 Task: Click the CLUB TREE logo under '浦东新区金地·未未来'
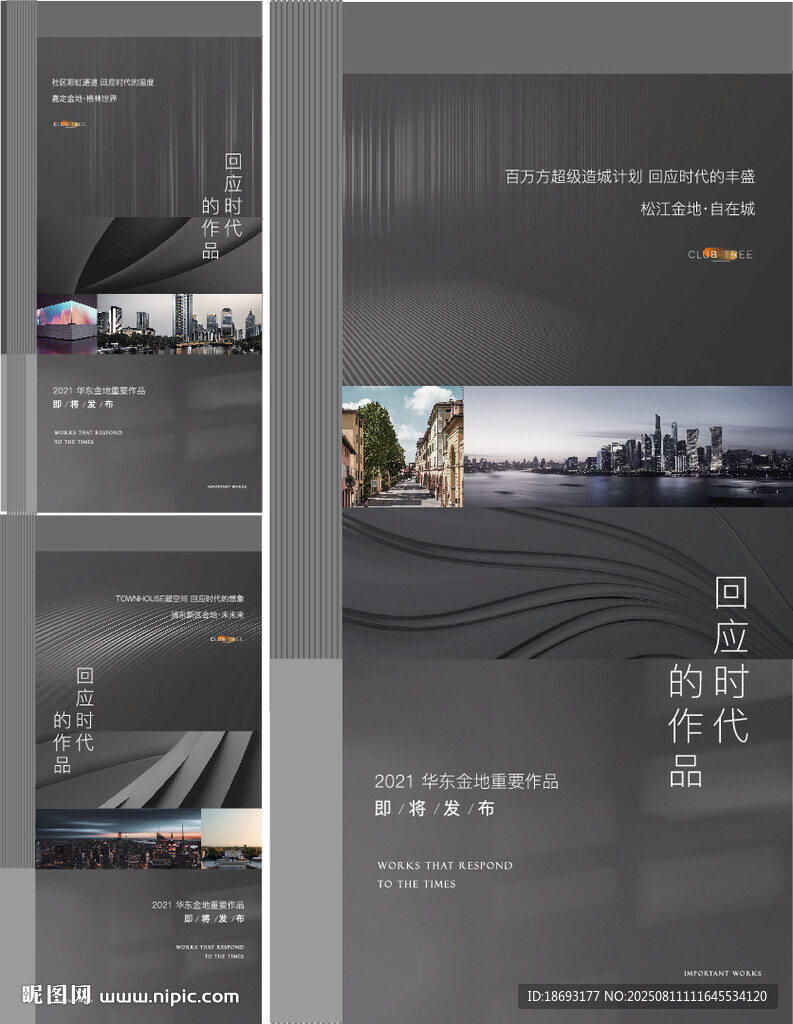(226, 639)
